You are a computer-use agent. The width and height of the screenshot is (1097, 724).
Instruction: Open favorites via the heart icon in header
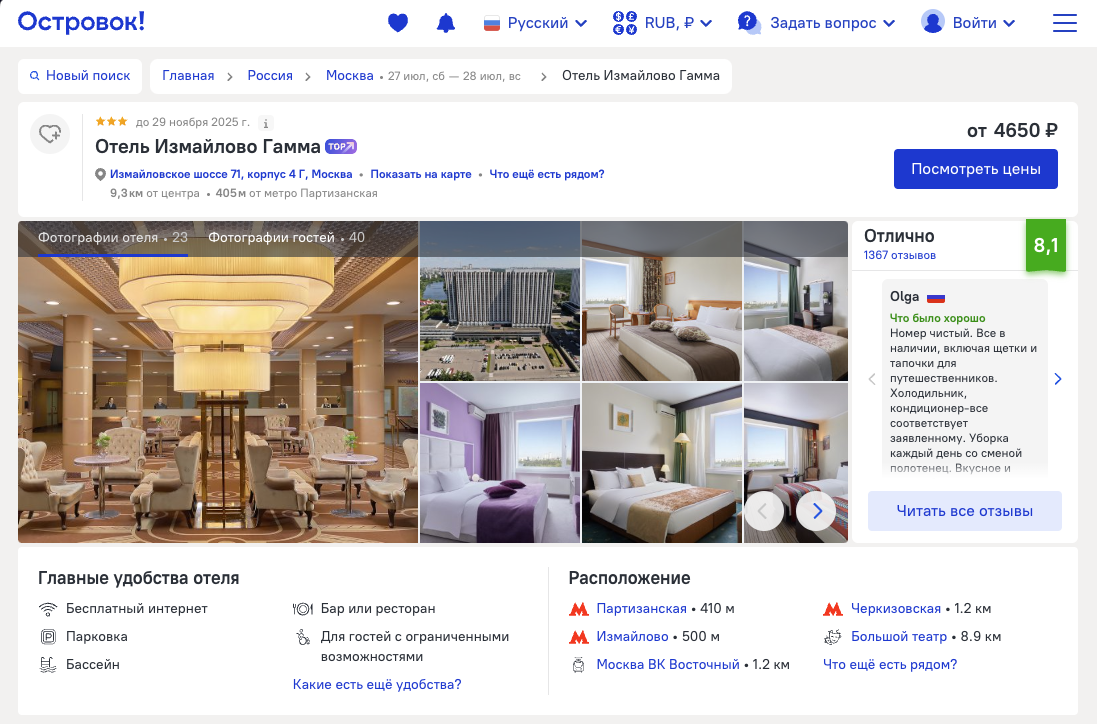(x=397, y=23)
